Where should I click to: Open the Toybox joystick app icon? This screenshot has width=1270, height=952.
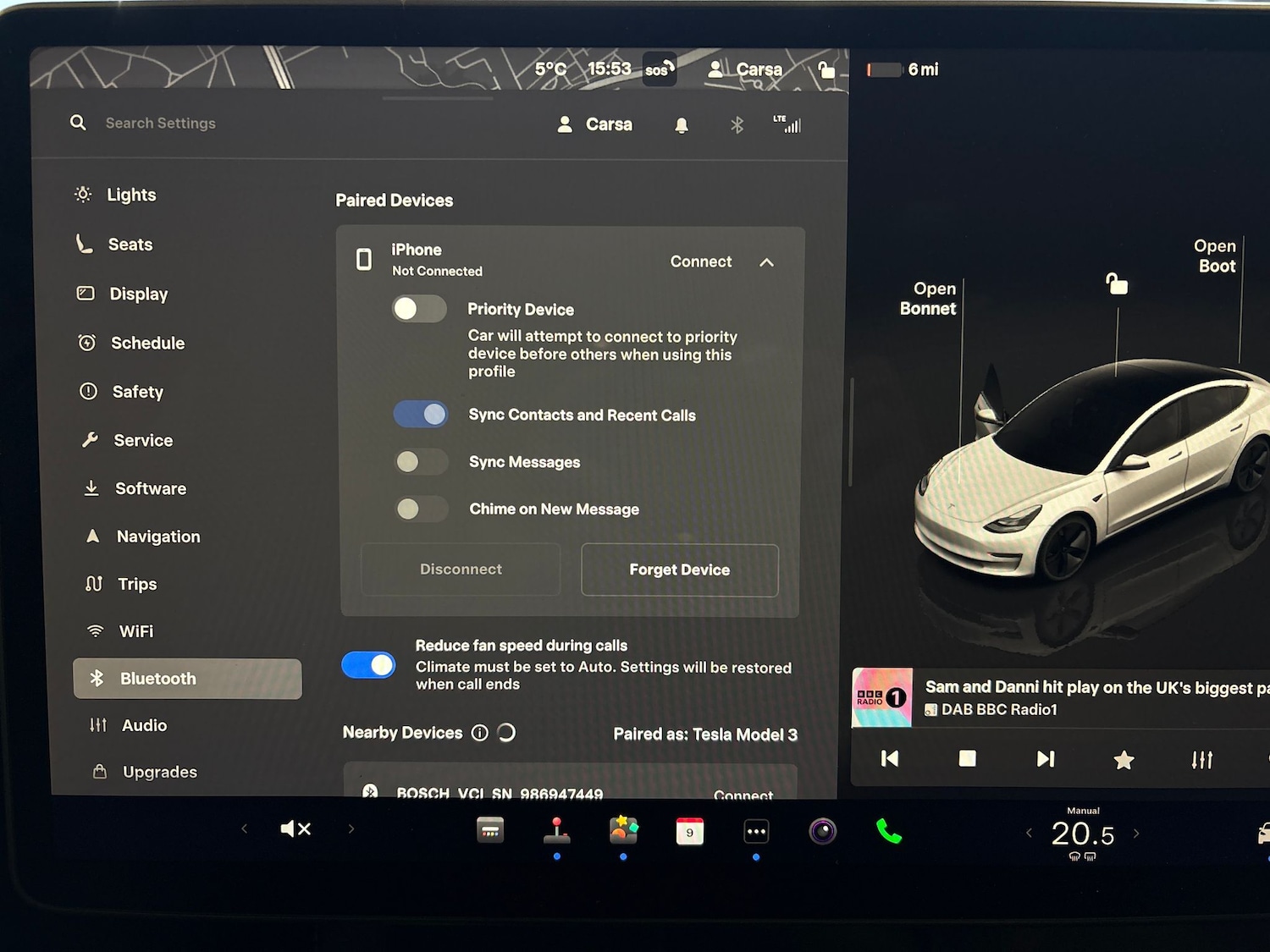(x=556, y=832)
